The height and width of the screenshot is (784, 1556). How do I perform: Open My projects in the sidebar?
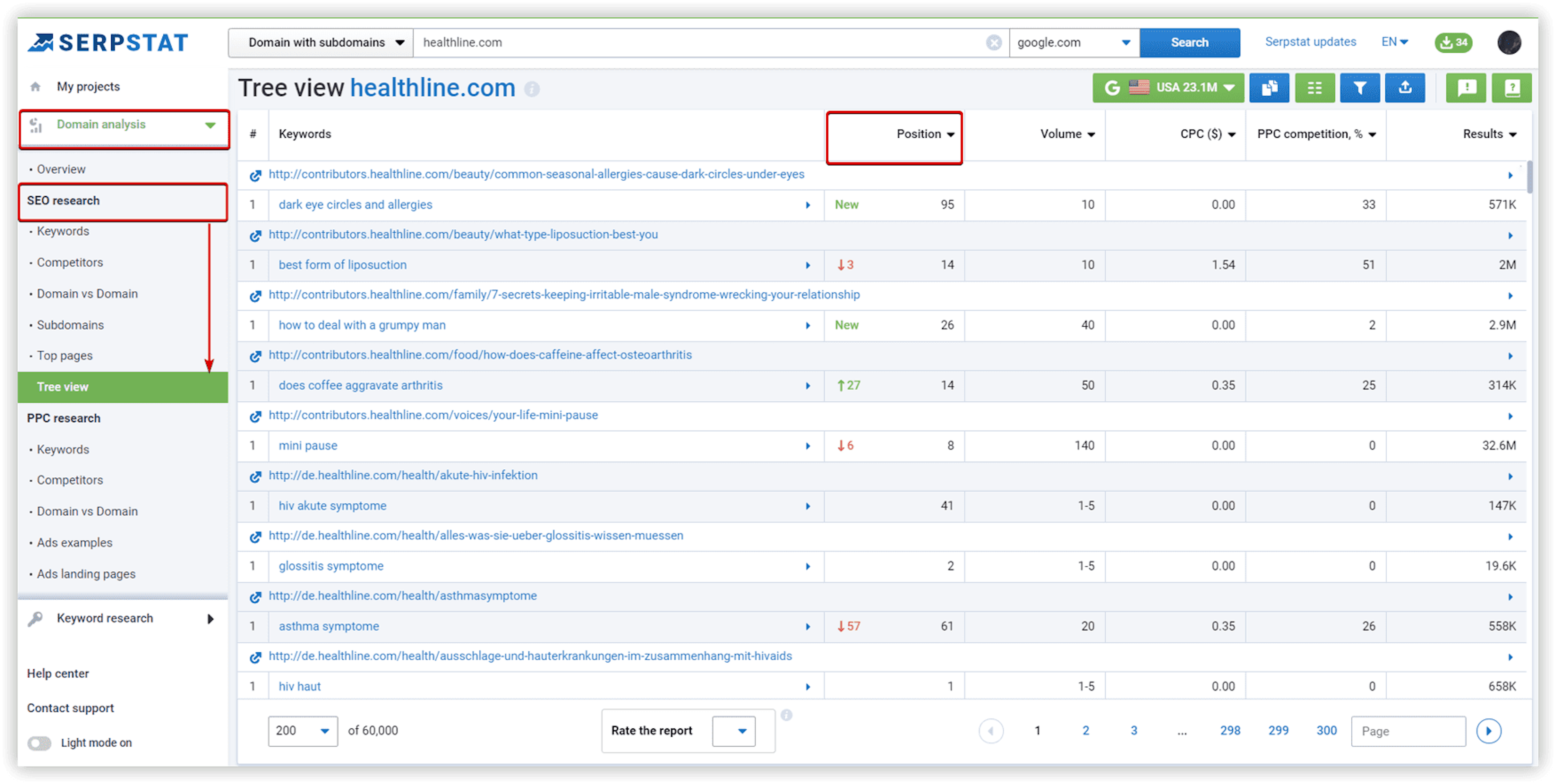point(88,87)
